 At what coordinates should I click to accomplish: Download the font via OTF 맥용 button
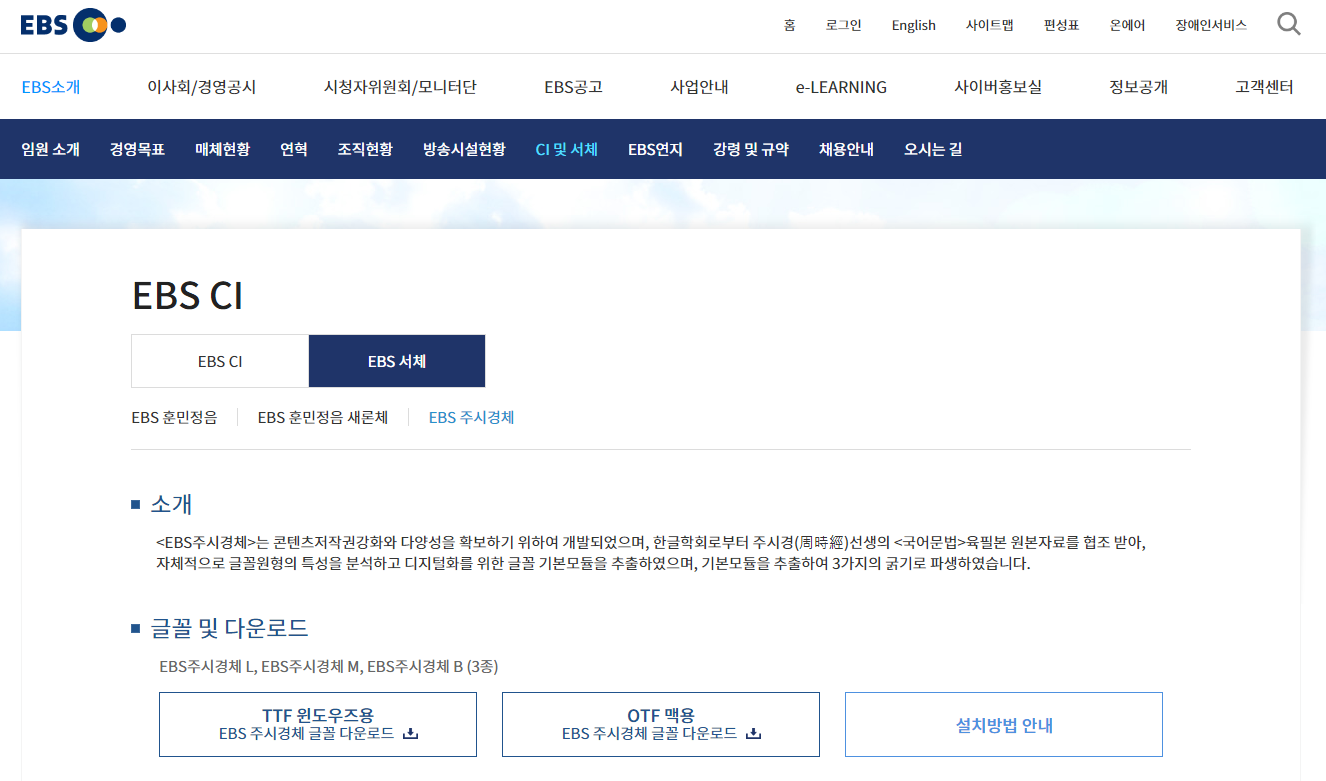[x=660, y=724]
